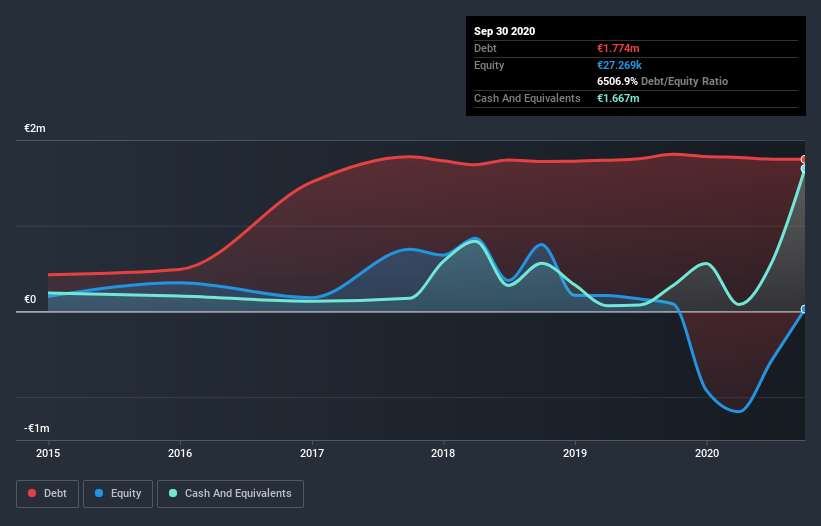Click the €27.269k Equity value in tooltip
Screen dimensions: 821x526
[619, 65]
